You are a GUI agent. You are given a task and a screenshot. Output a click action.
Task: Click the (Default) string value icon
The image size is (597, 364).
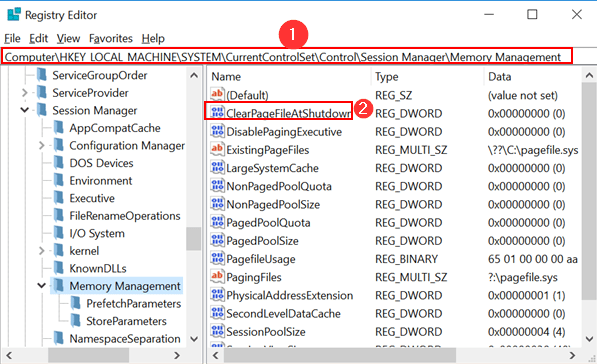[x=217, y=94]
